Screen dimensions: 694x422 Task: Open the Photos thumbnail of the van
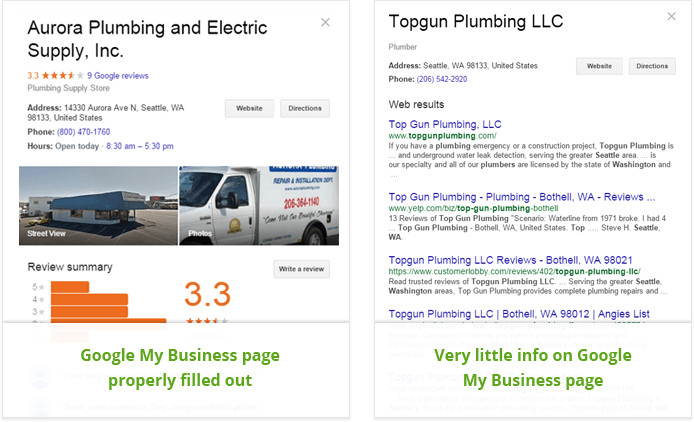(x=259, y=205)
